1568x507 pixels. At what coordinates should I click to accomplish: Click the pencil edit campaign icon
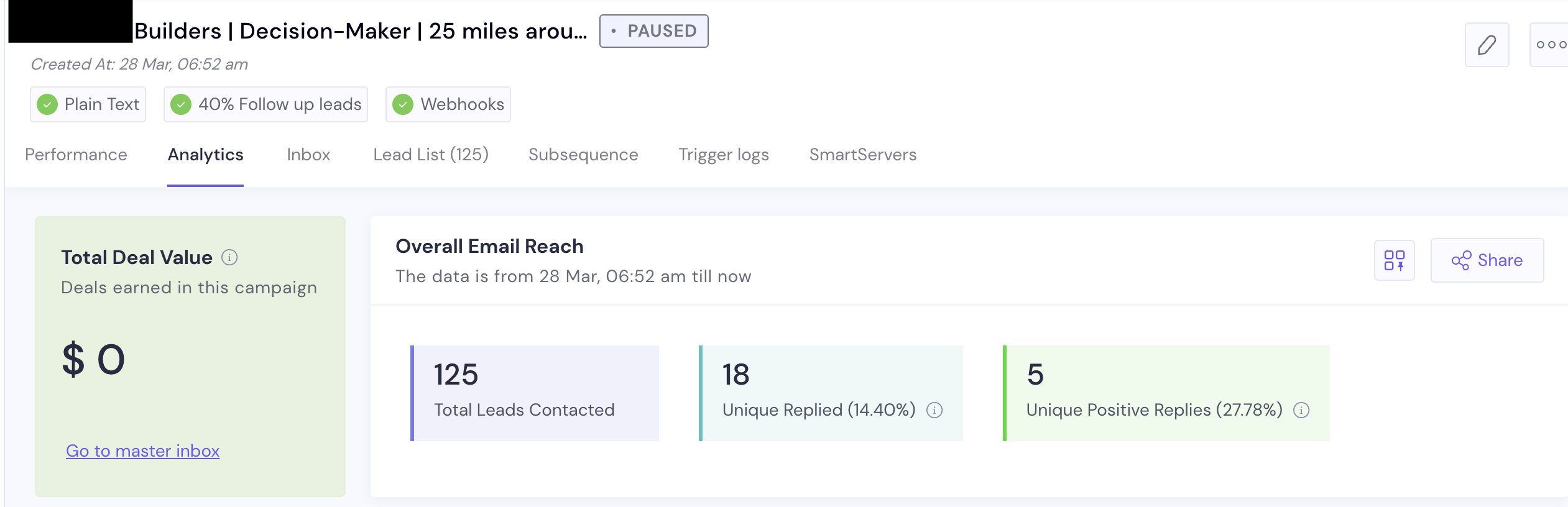(1487, 45)
